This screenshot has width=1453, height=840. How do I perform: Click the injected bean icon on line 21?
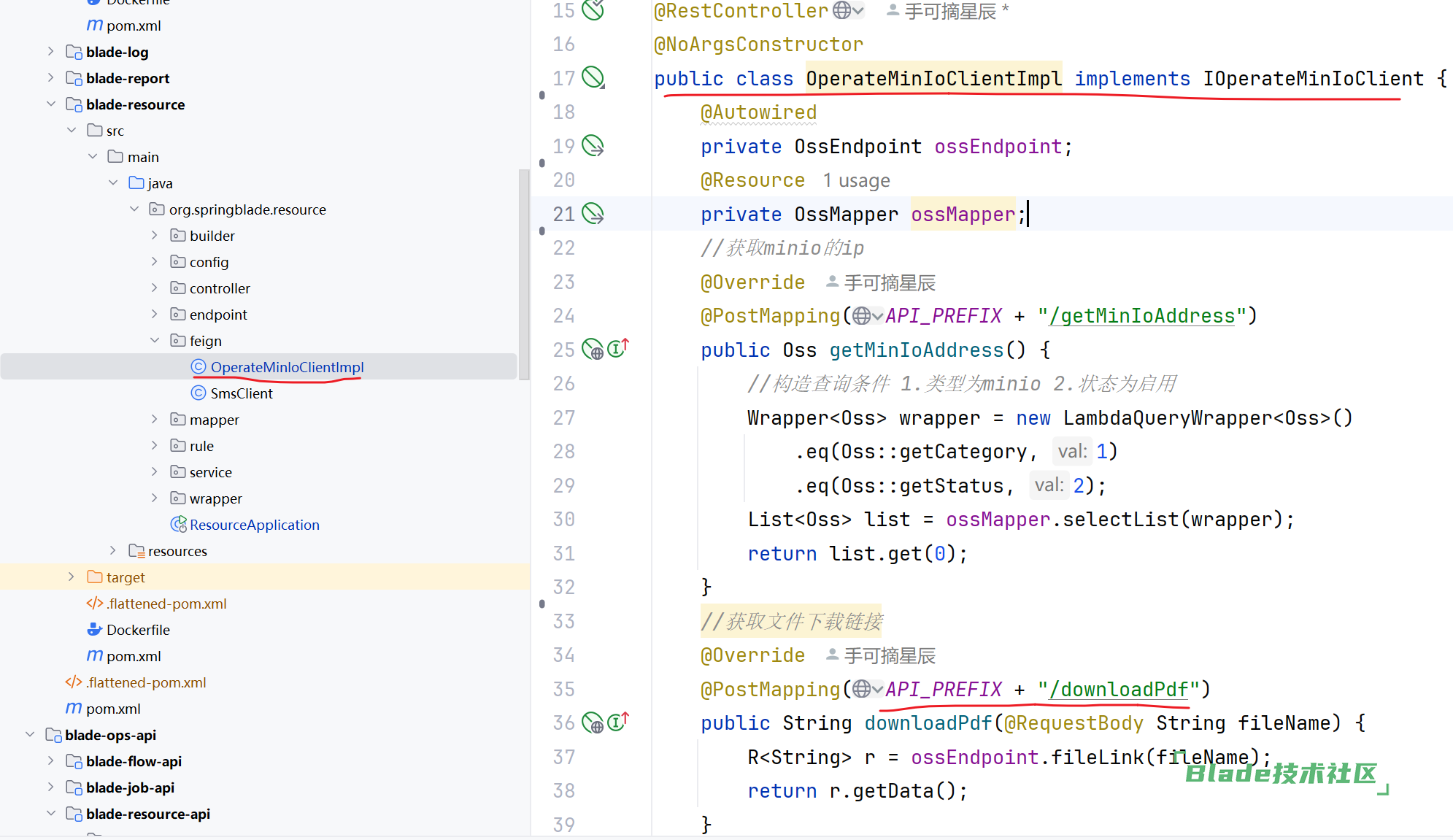click(593, 214)
